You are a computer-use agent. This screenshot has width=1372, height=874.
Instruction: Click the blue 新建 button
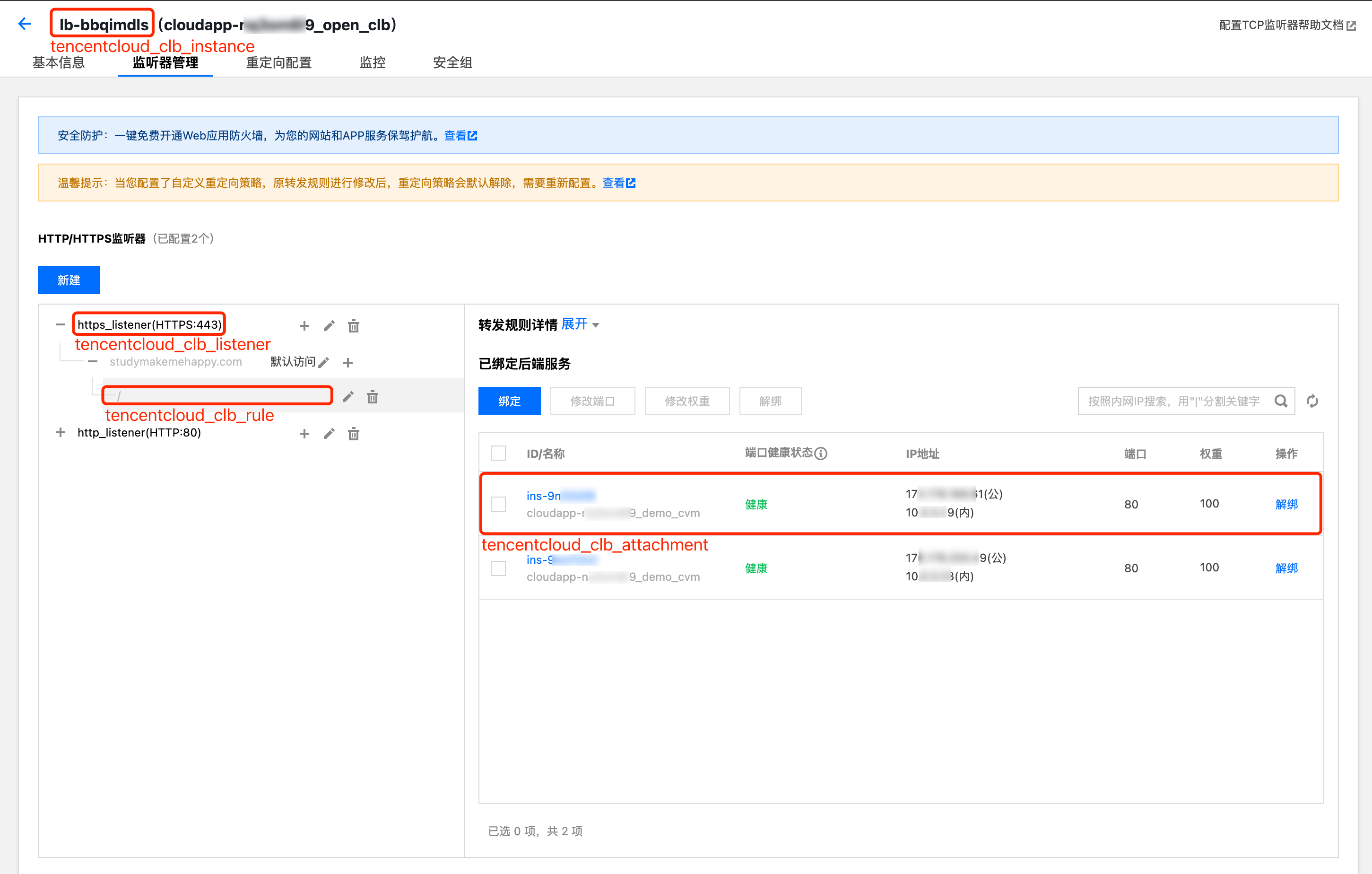coord(69,280)
